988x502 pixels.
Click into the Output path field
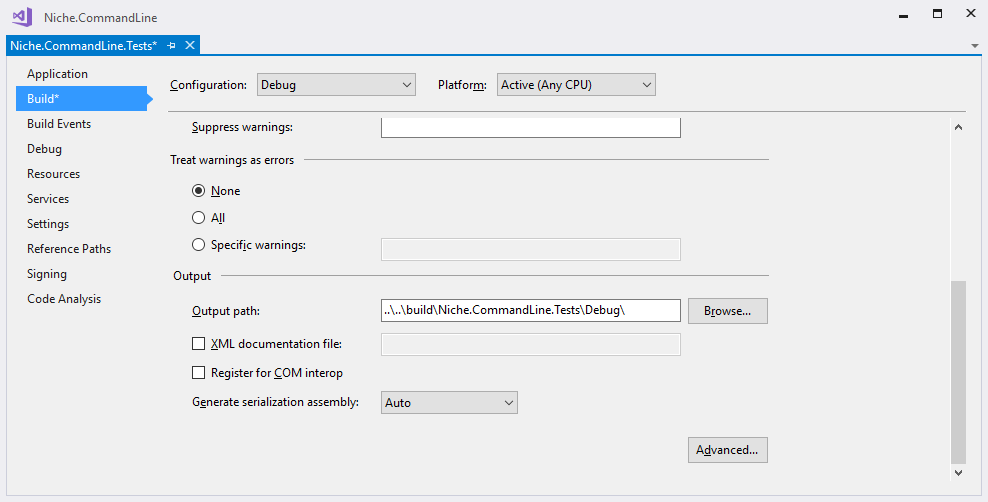coord(531,311)
